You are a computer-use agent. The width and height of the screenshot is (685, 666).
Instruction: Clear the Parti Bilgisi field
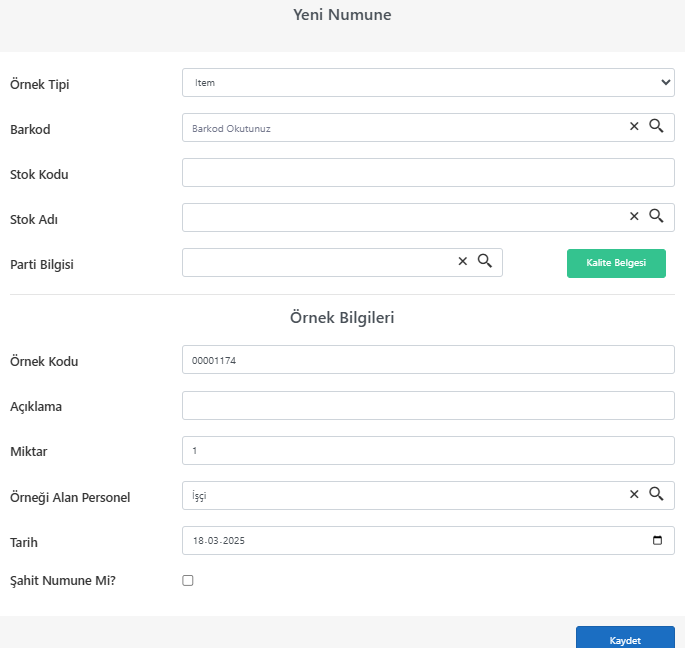pyautogui.click(x=463, y=261)
